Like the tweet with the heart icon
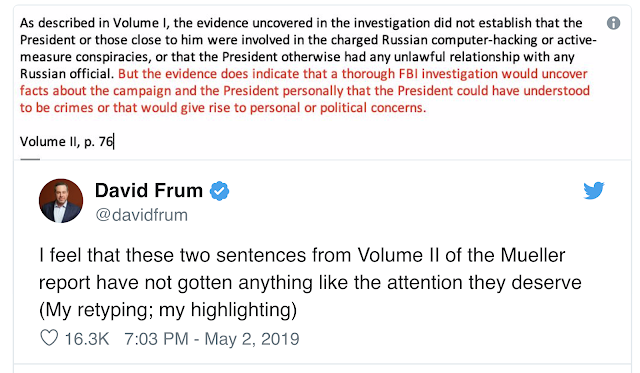The width and height of the screenshot is (640, 373). pyautogui.click(x=49, y=338)
